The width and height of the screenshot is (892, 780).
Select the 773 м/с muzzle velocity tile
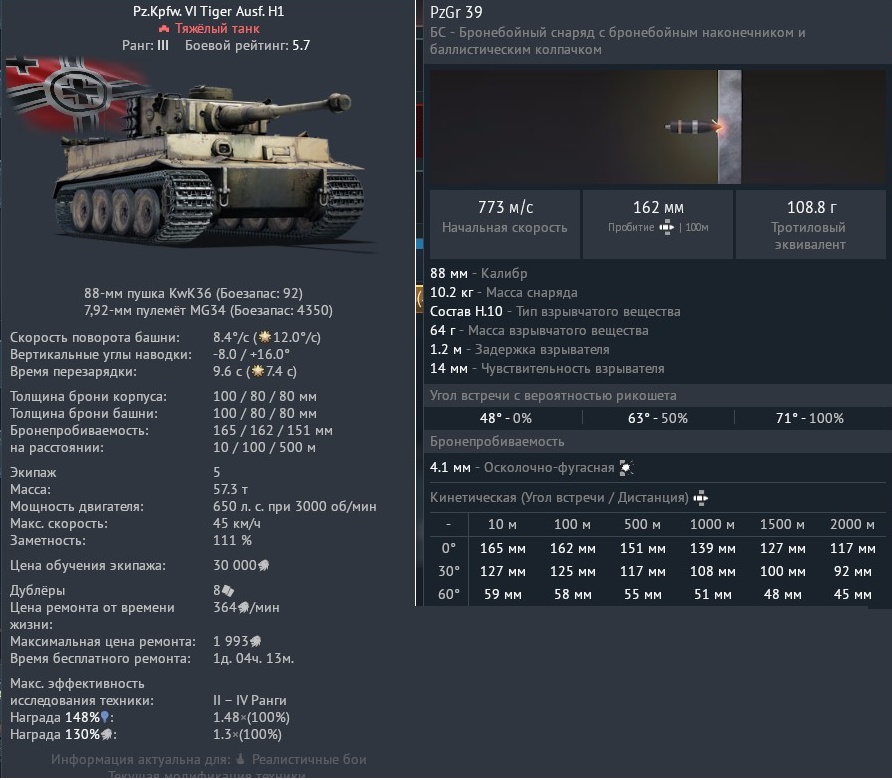[505, 225]
